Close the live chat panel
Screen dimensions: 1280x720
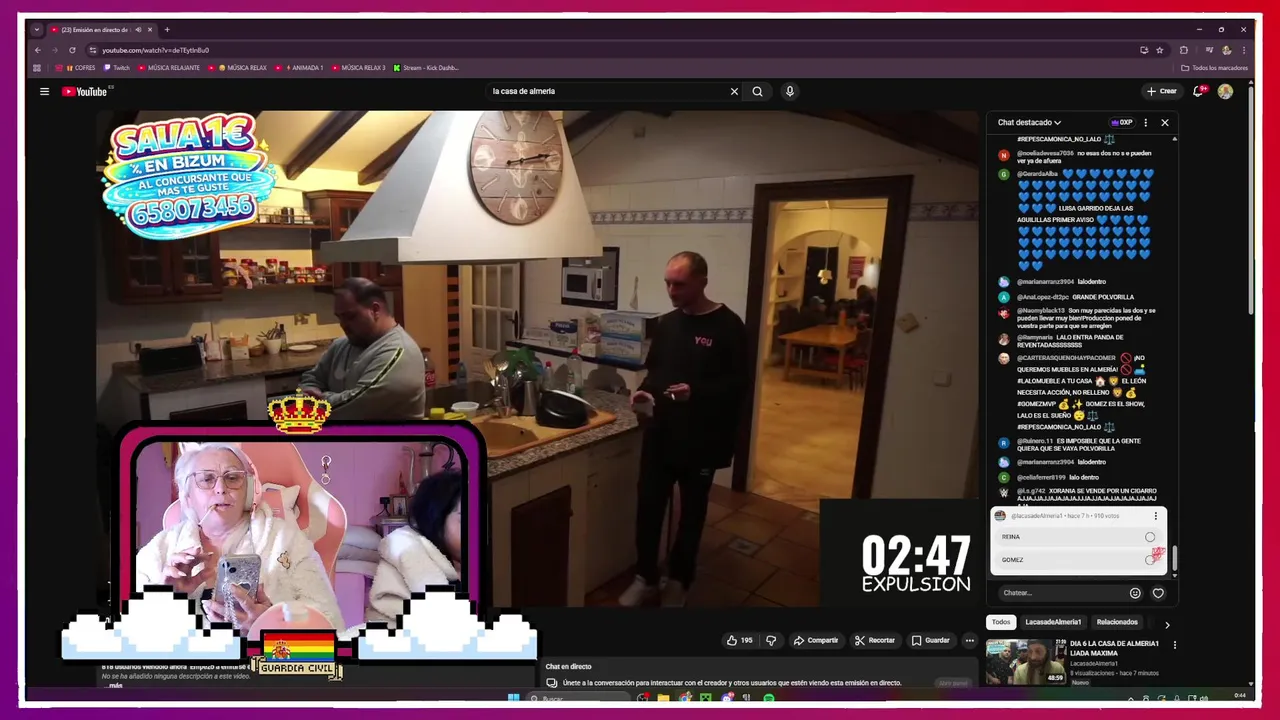tap(1164, 122)
